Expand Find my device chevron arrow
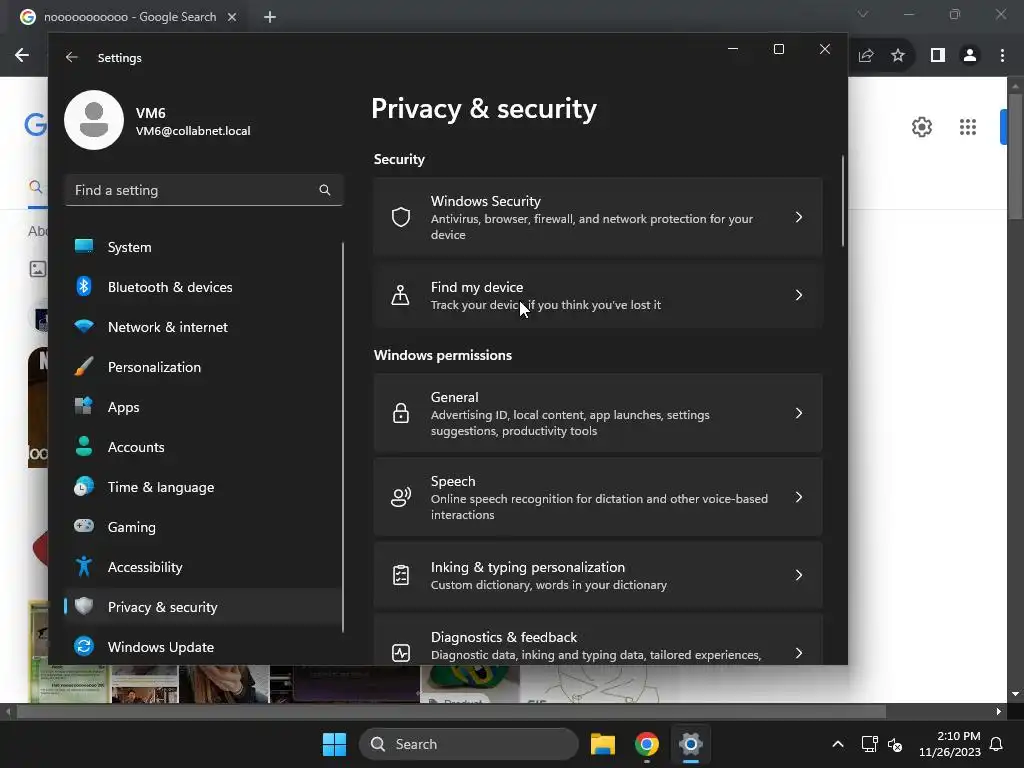The height and width of the screenshot is (768, 1024). 799,295
